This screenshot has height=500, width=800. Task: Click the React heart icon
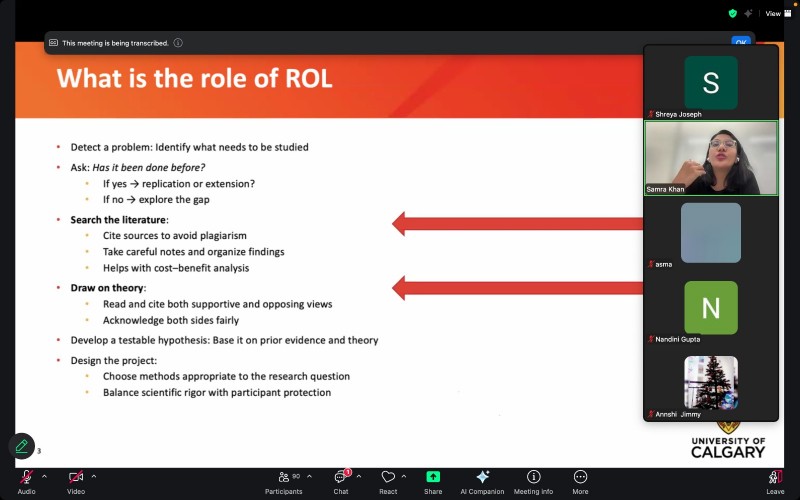(x=388, y=479)
